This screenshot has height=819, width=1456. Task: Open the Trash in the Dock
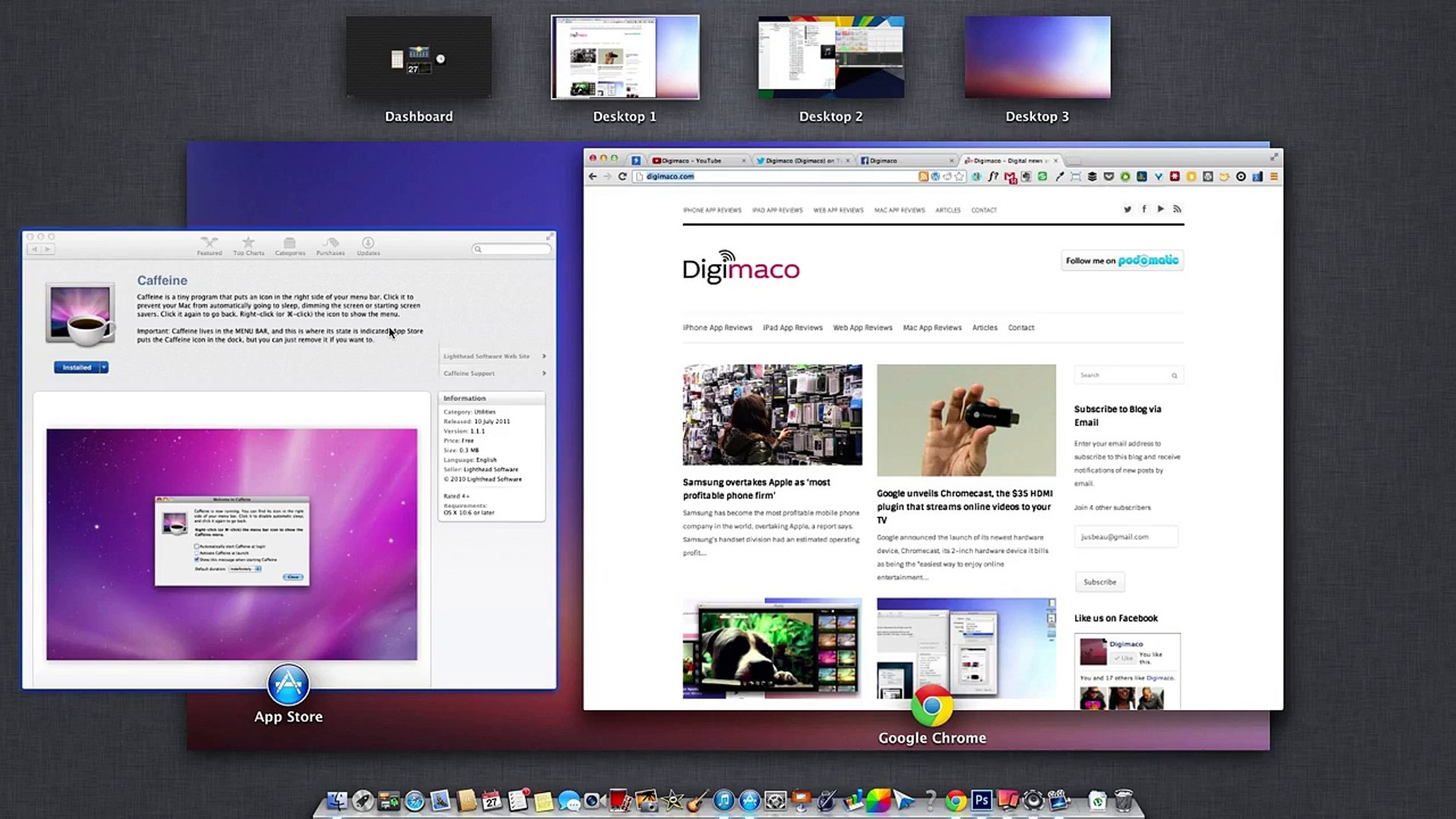pos(1123,800)
